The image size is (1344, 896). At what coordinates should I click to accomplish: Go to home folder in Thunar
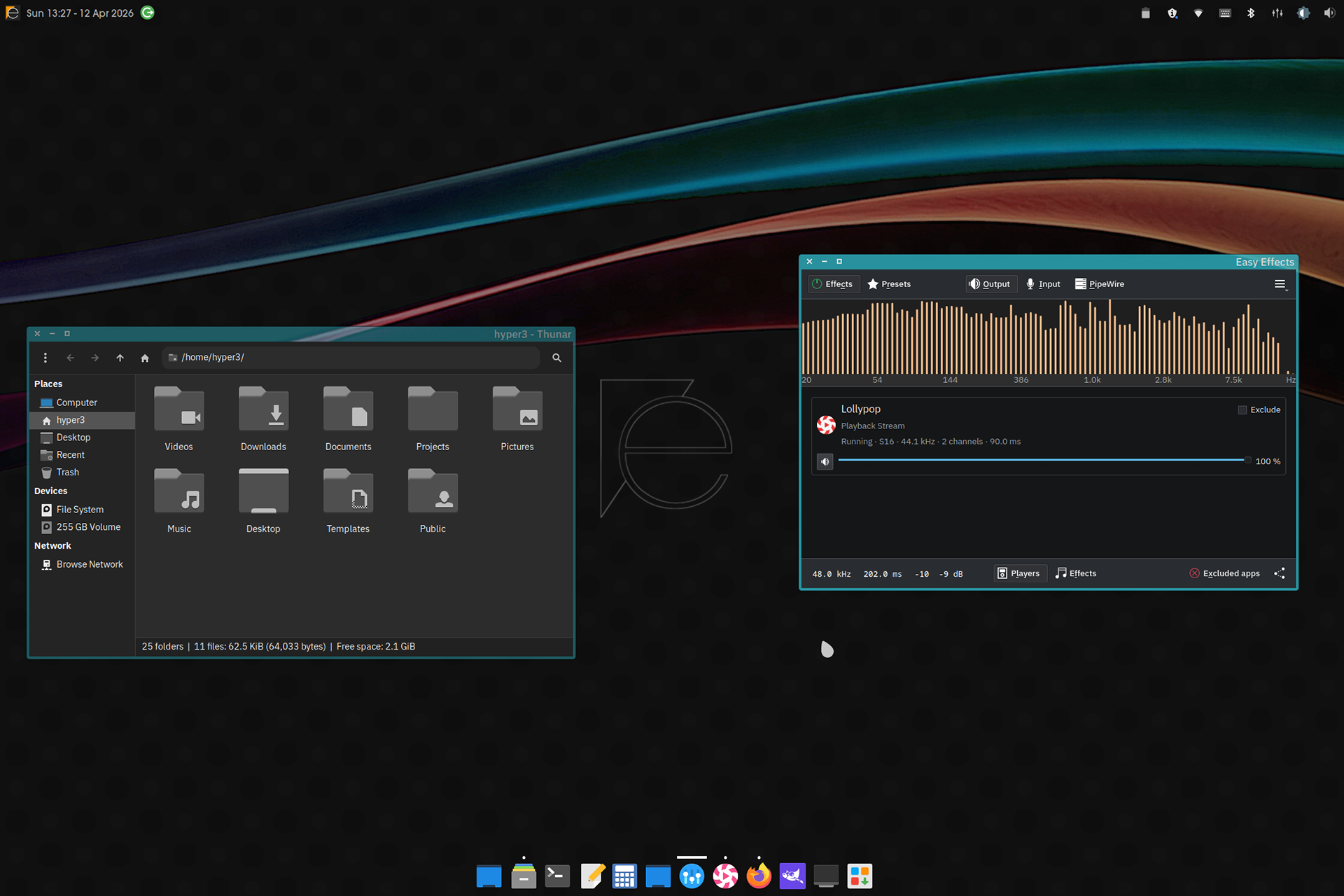(x=145, y=358)
